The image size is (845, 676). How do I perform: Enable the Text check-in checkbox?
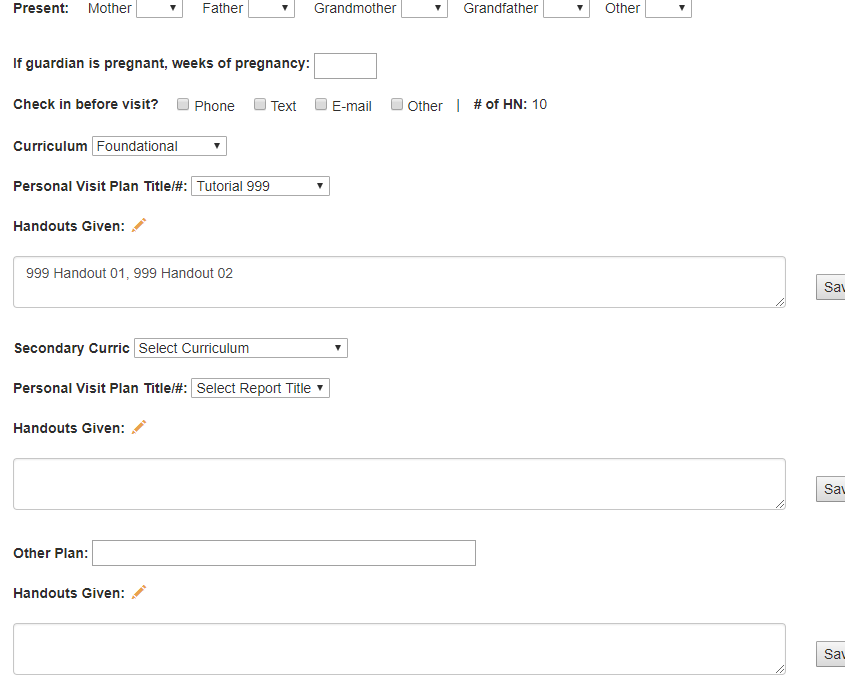[260, 104]
